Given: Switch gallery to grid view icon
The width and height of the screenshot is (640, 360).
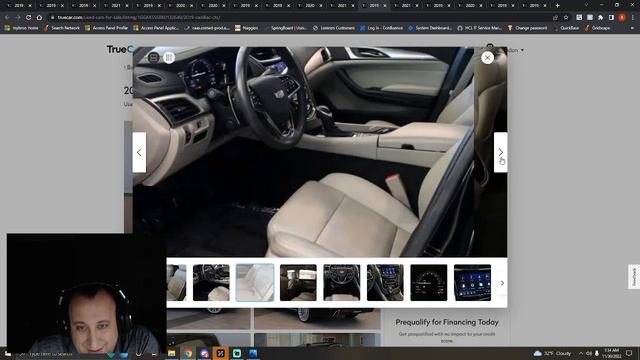Looking at the screenshot, I should pyautogui.click(x=169, y=58).
